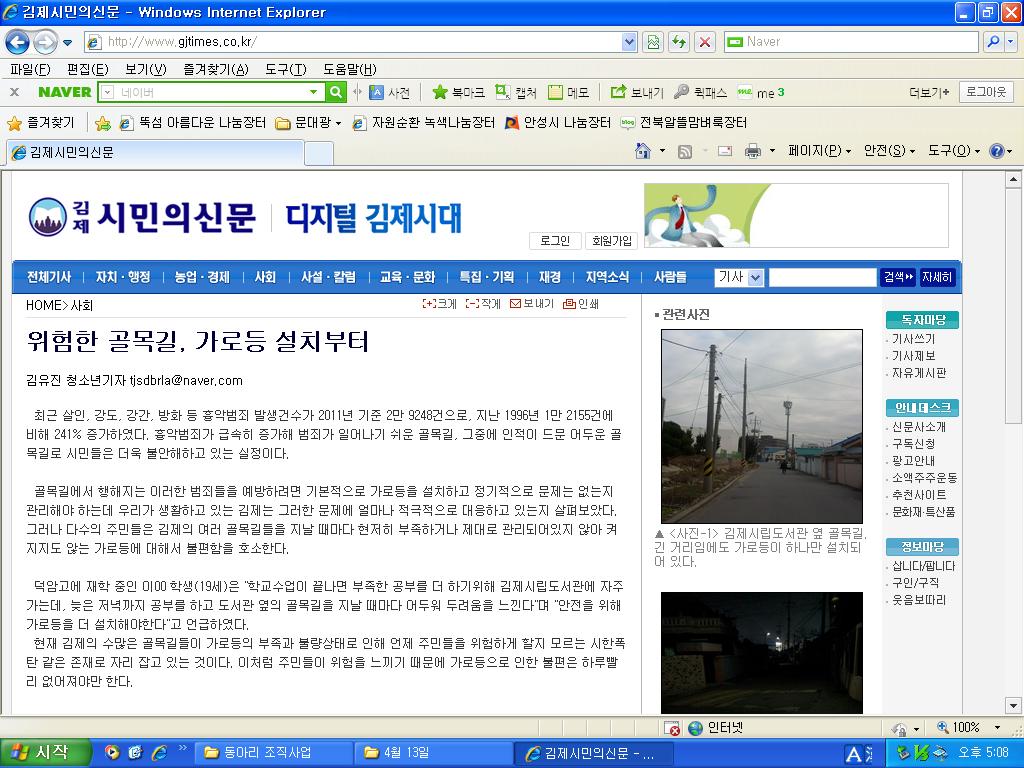
Task: Click the Stop loading icon
Action: coord(705,42)
